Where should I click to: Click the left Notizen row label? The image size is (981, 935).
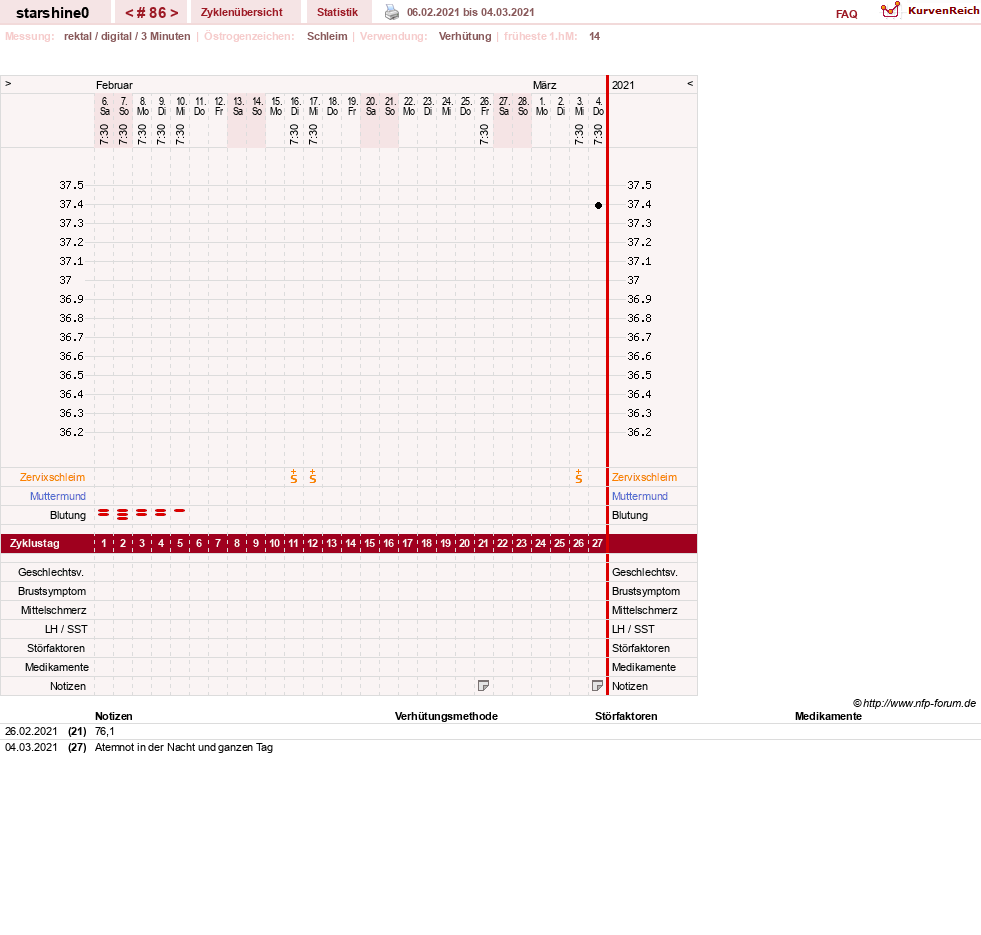coord(68,686)
